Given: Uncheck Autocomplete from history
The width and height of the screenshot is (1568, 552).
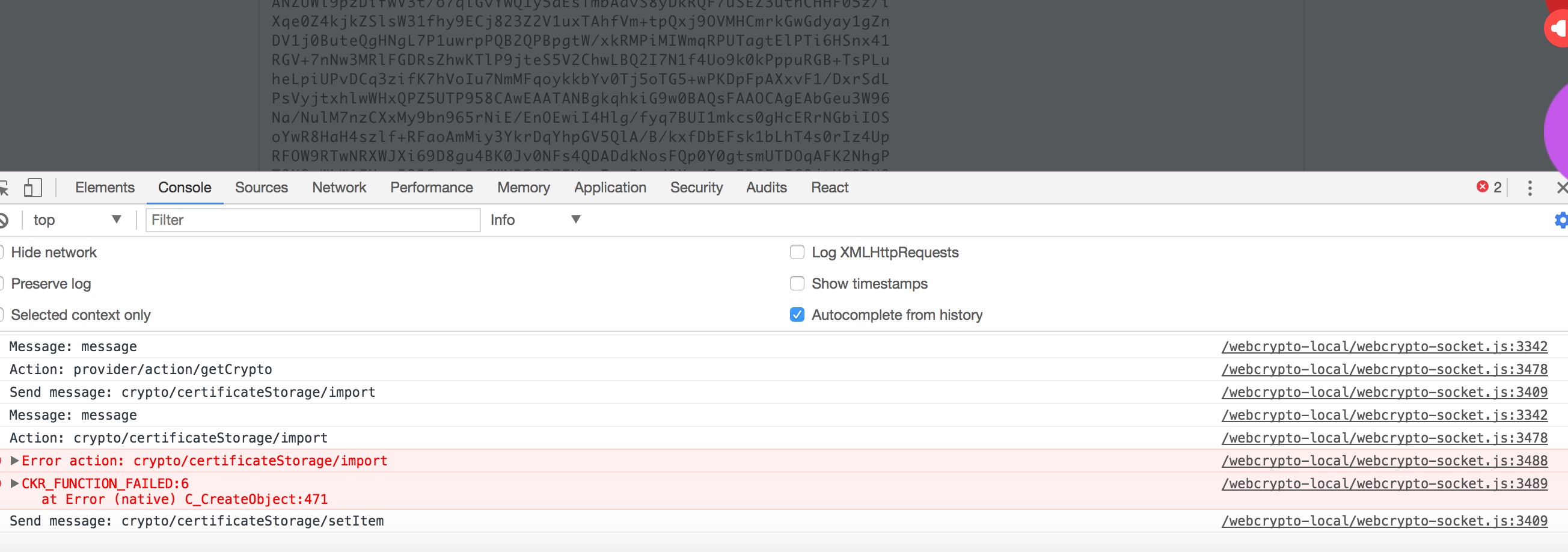Looking at the screenshot, I should 797,314.
